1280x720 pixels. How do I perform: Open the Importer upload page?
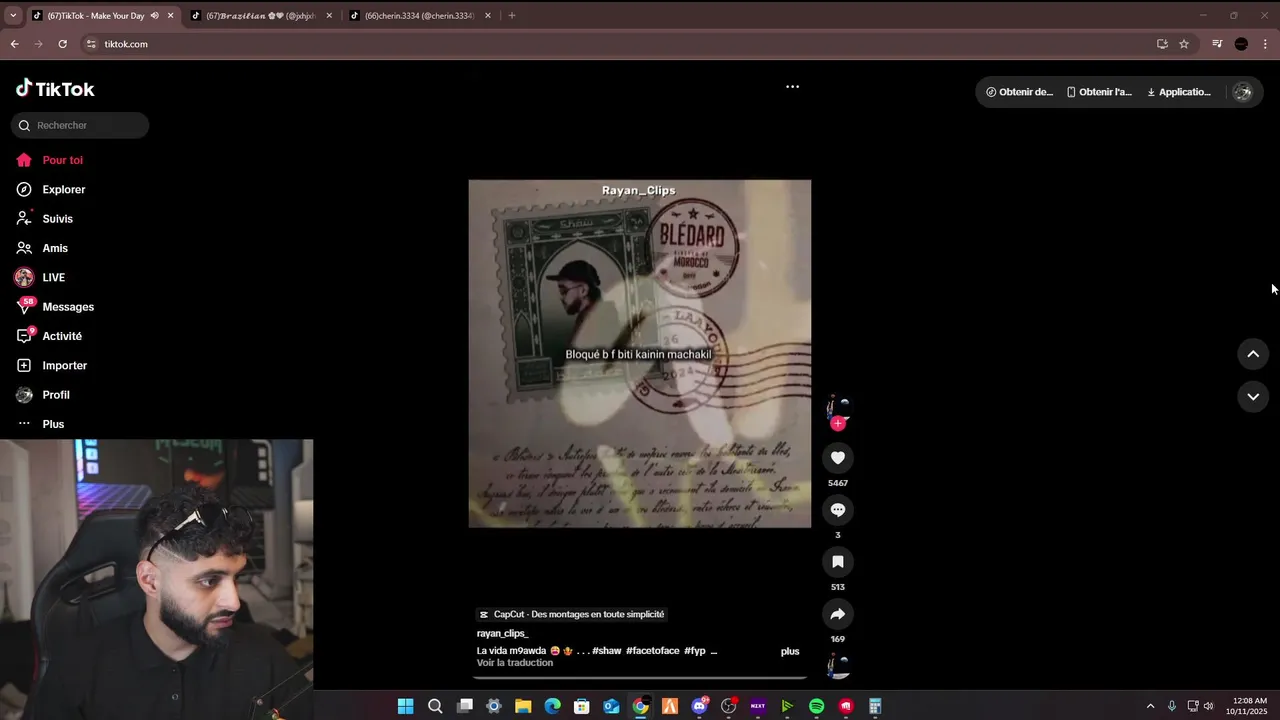[64, 366]
